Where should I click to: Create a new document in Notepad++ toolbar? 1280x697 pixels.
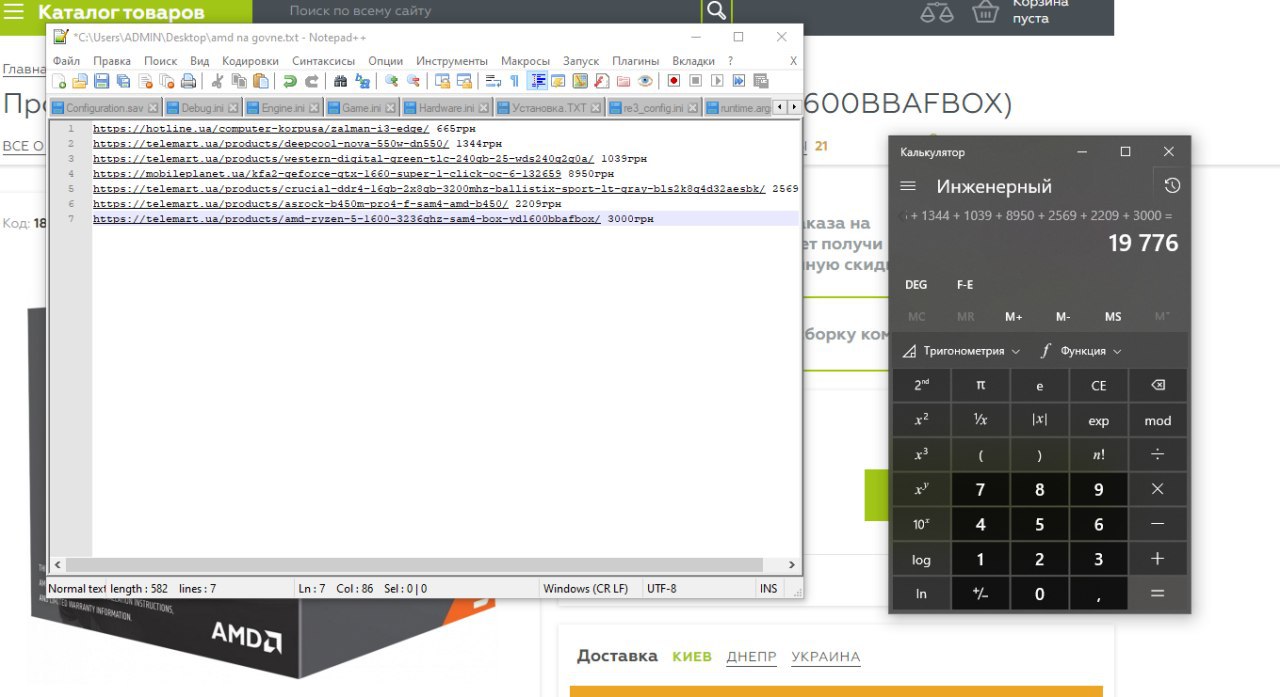58,81
